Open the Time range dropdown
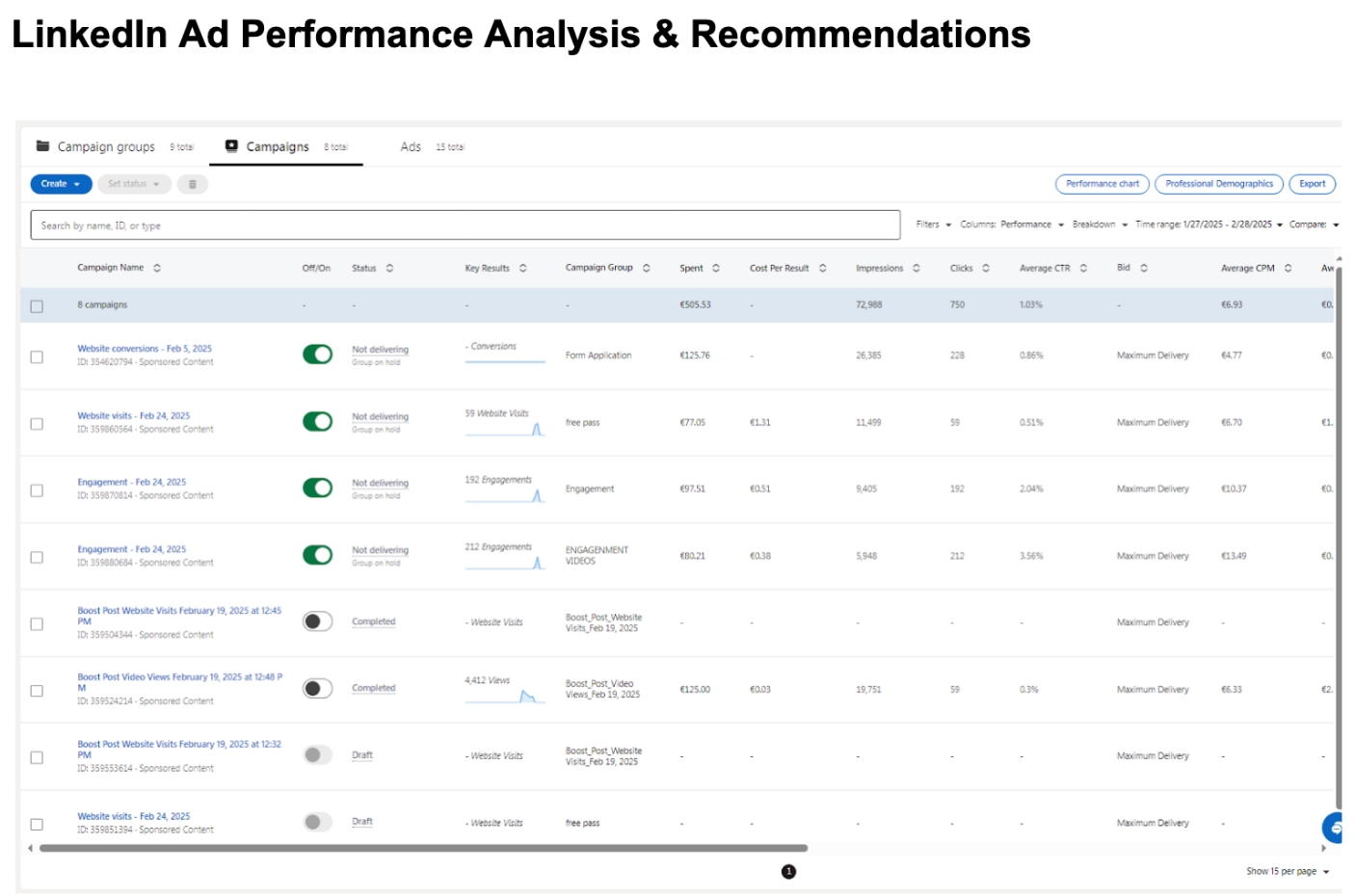 (1209, 224)
